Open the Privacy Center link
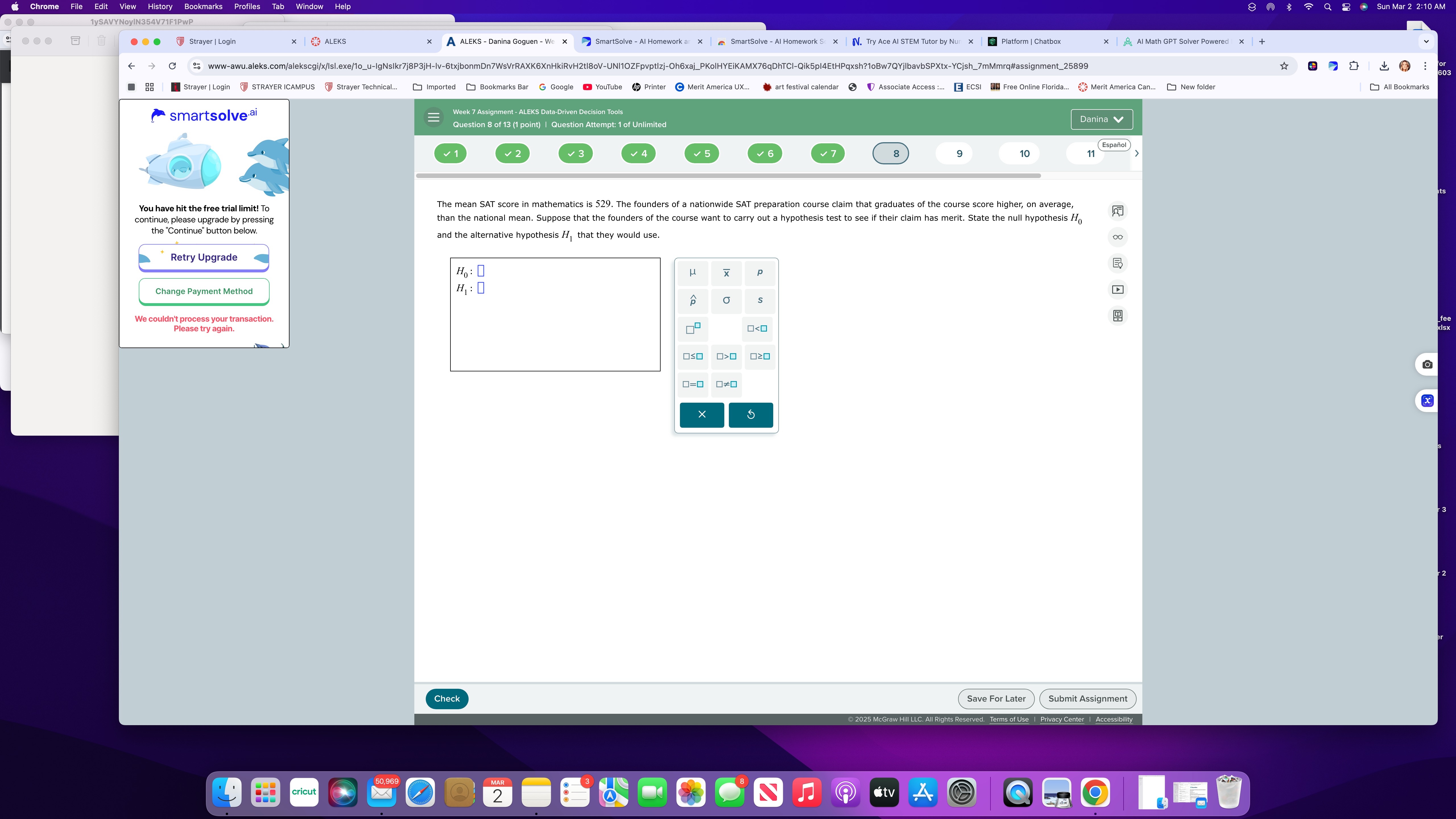The width and height of the screenshot is (1456, 819). [x=1062, y=719]
